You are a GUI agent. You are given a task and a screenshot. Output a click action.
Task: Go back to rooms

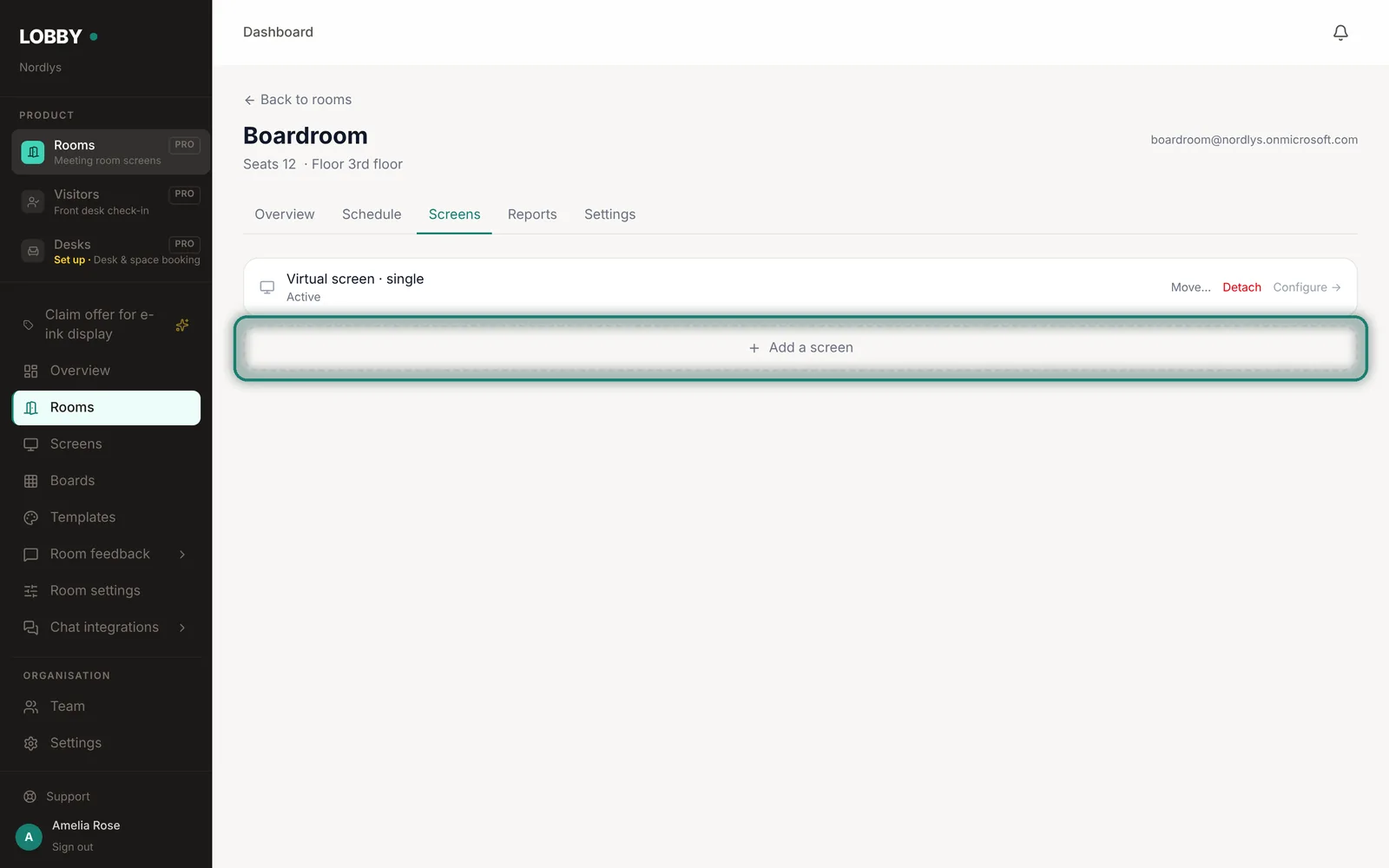[x=298, y=100]
